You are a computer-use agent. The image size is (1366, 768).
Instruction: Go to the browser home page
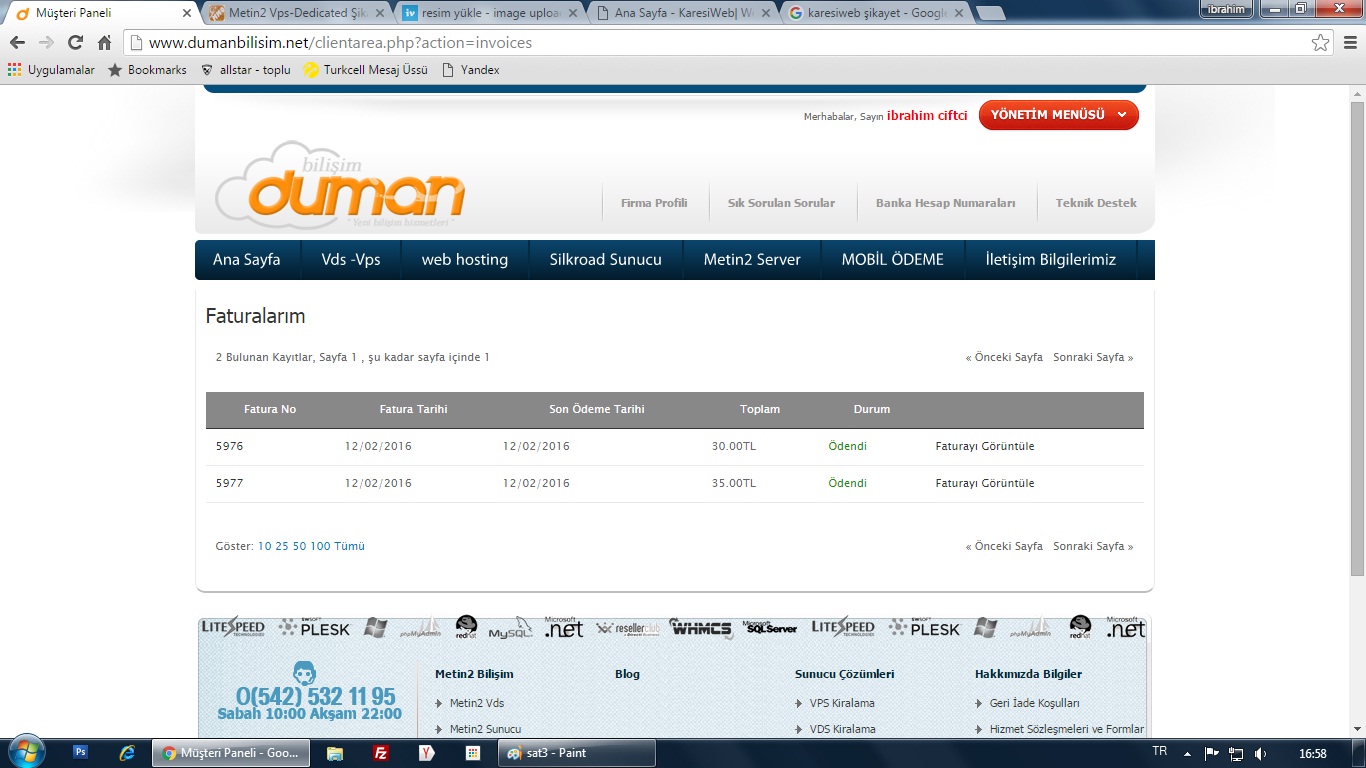point(104,43)
